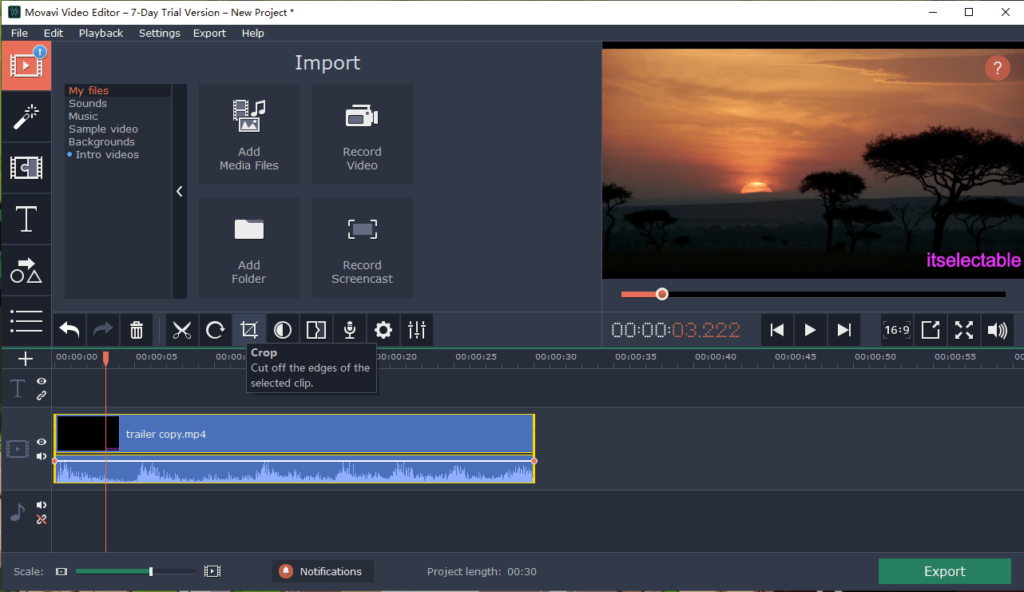Play the preview video

810,330
